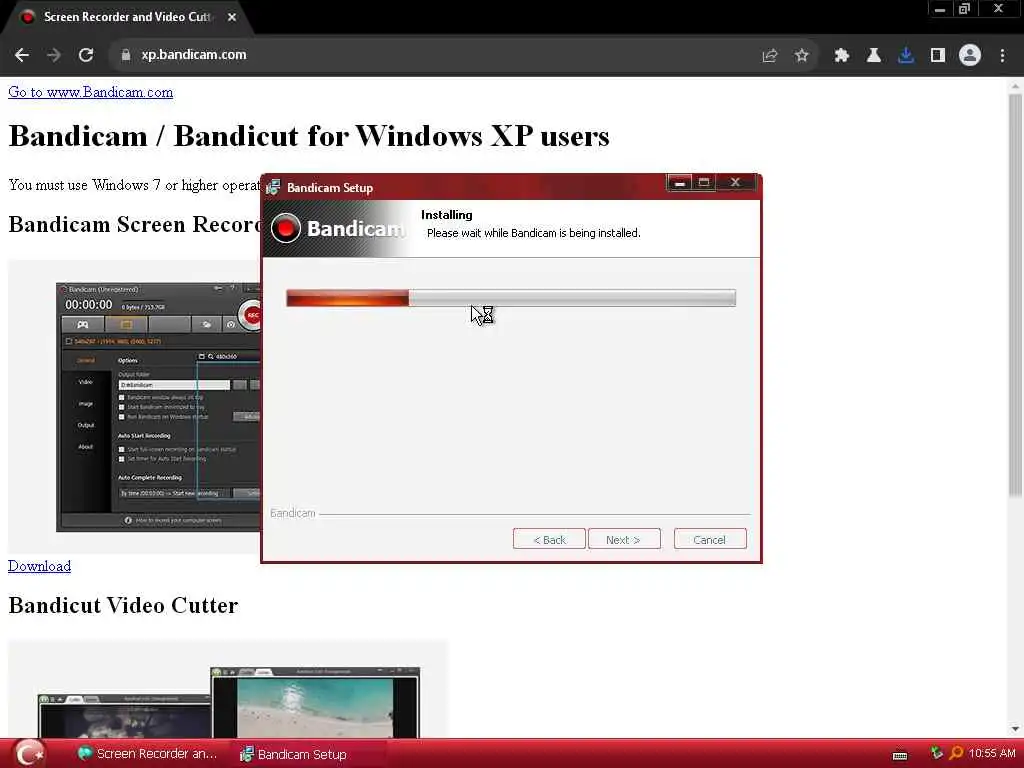Click the Installing heading text
This screenshot has width=1024, height=768.
point(447,215)
